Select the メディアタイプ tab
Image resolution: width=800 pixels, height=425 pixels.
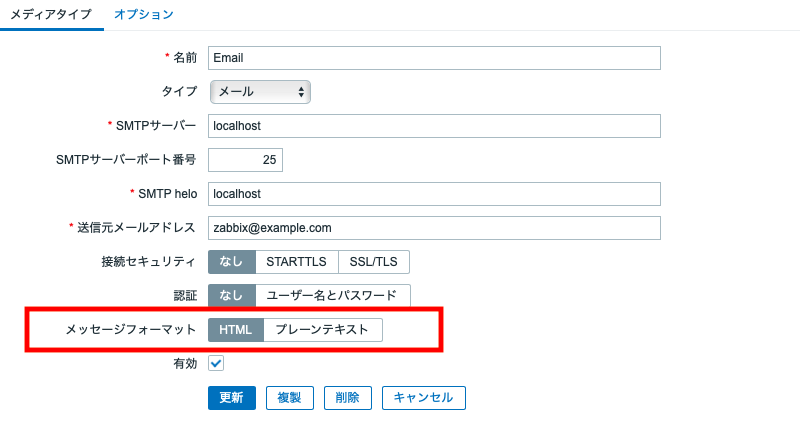click(x=51, y=14)
